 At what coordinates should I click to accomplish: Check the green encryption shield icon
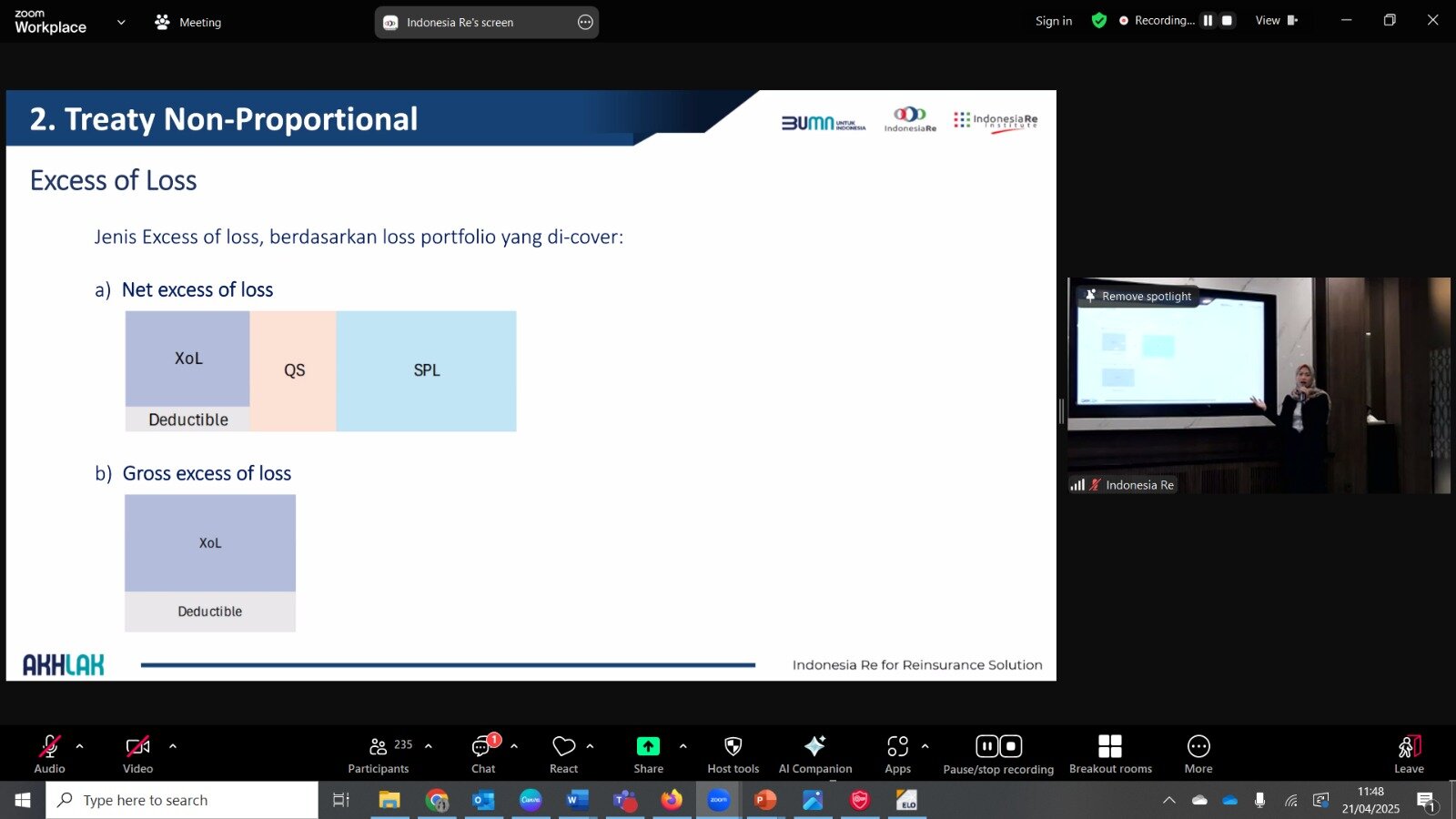[x=1099, y=20]
